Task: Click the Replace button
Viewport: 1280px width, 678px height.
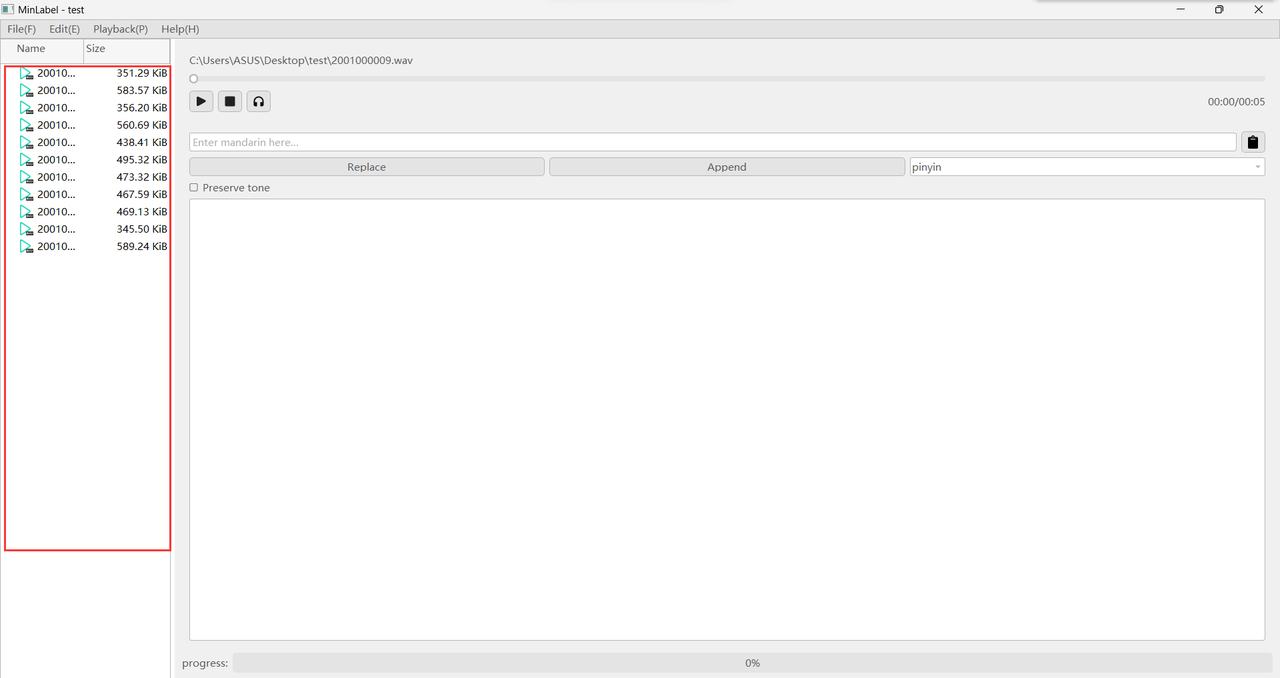Action: 366,167
